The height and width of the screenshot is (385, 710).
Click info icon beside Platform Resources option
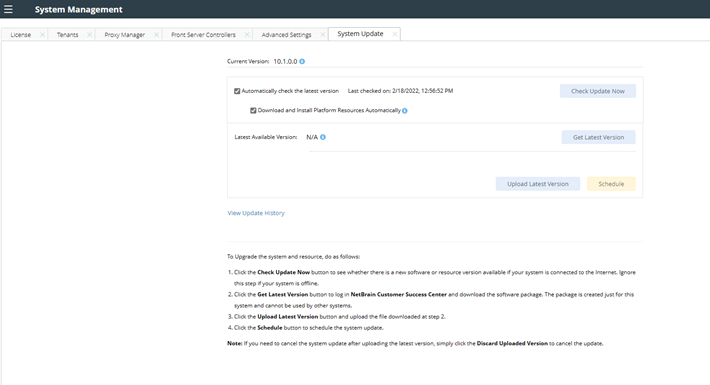click(405, 111)
